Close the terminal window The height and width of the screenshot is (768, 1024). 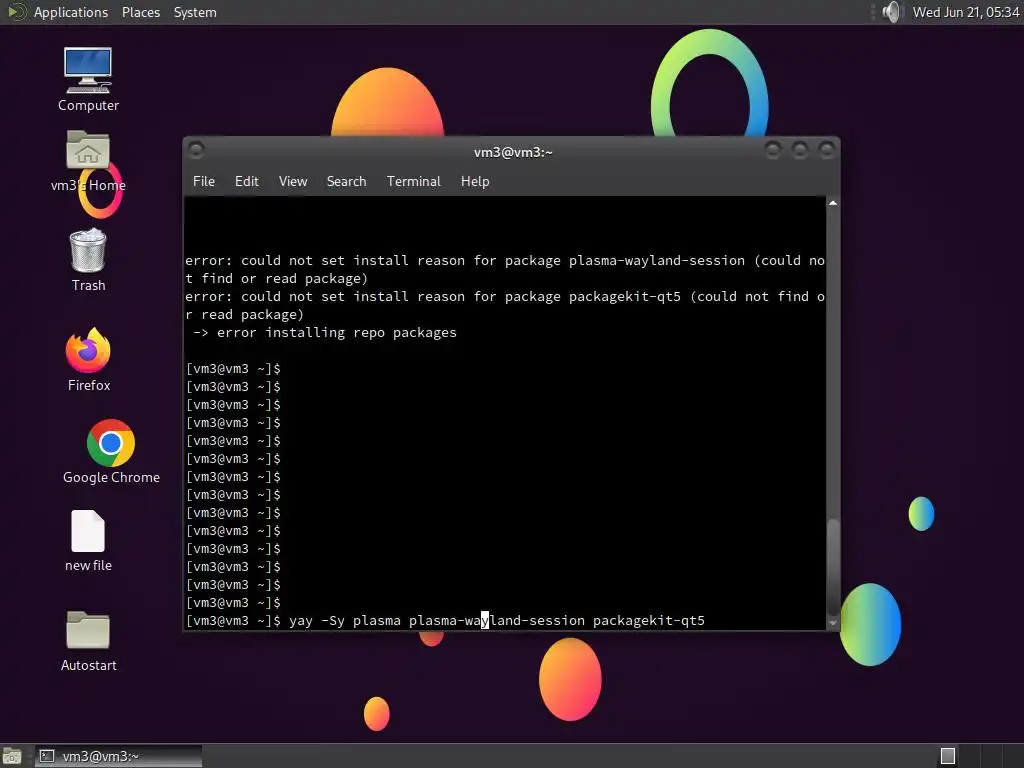coord(826,150)
